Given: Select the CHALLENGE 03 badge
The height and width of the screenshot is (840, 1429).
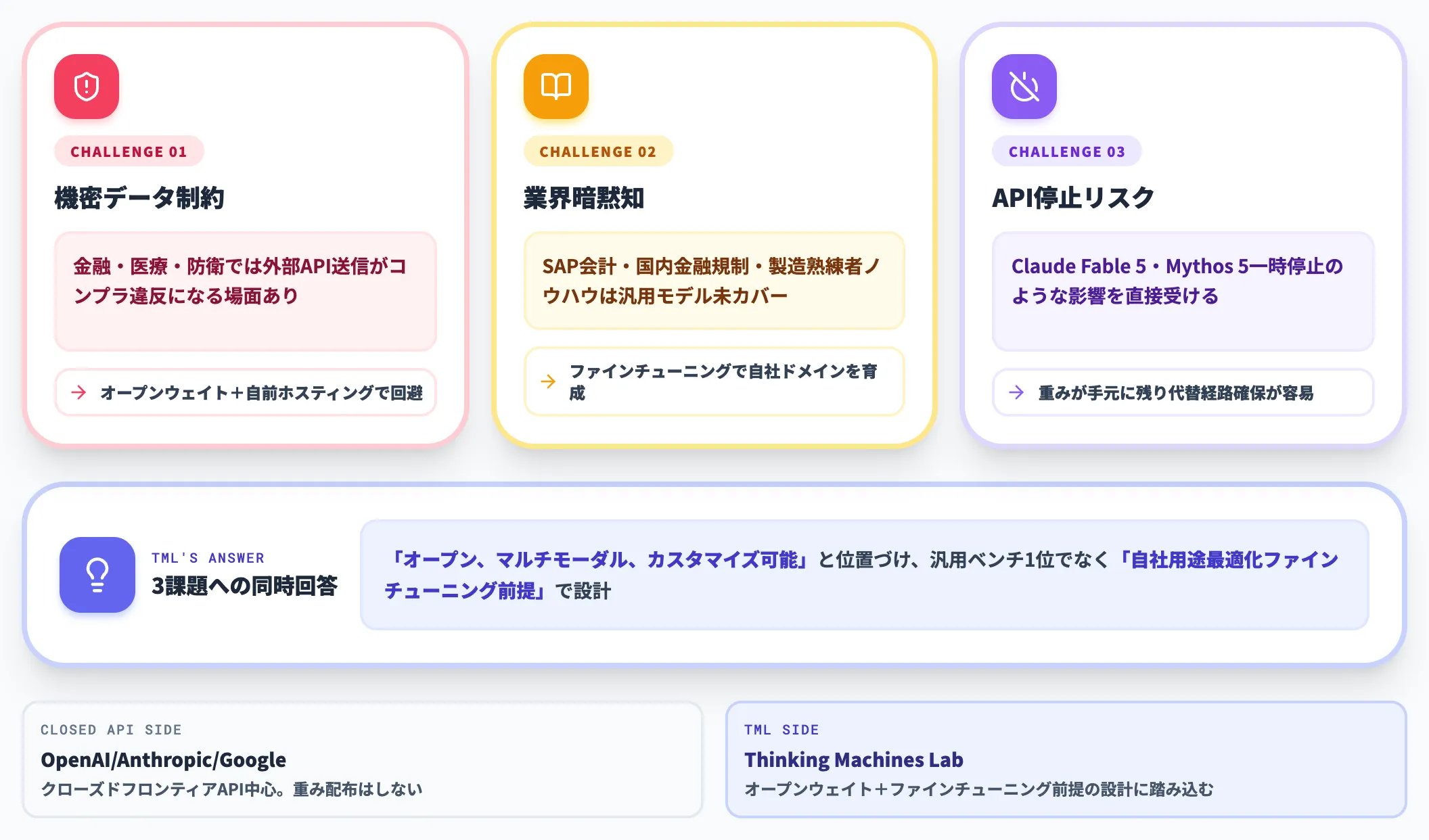Looking at the screenshot, I should (x=1067, y=151).
